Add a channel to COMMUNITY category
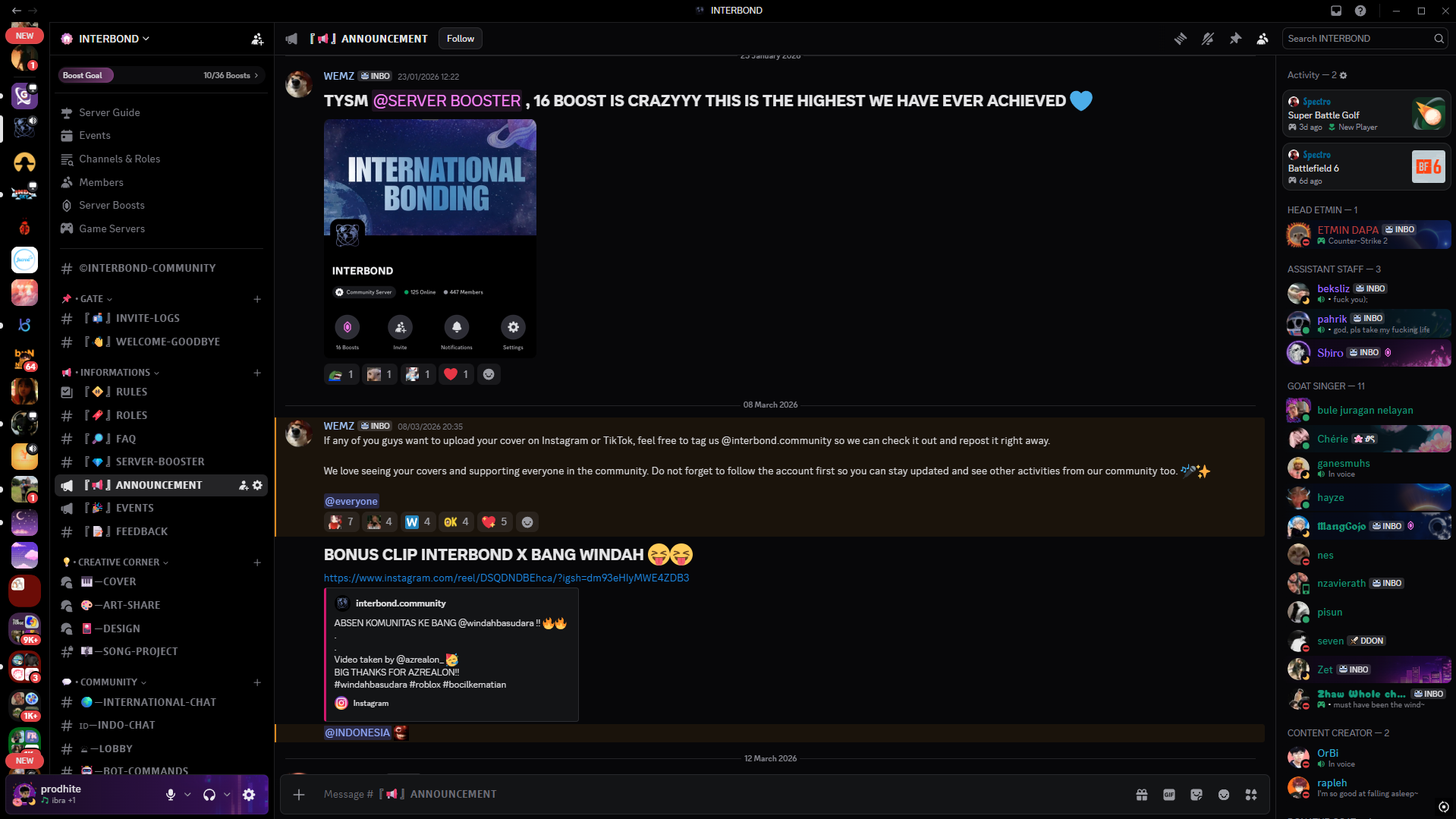The width and height of the screenshot is (1456, 819). click(257, 682)
